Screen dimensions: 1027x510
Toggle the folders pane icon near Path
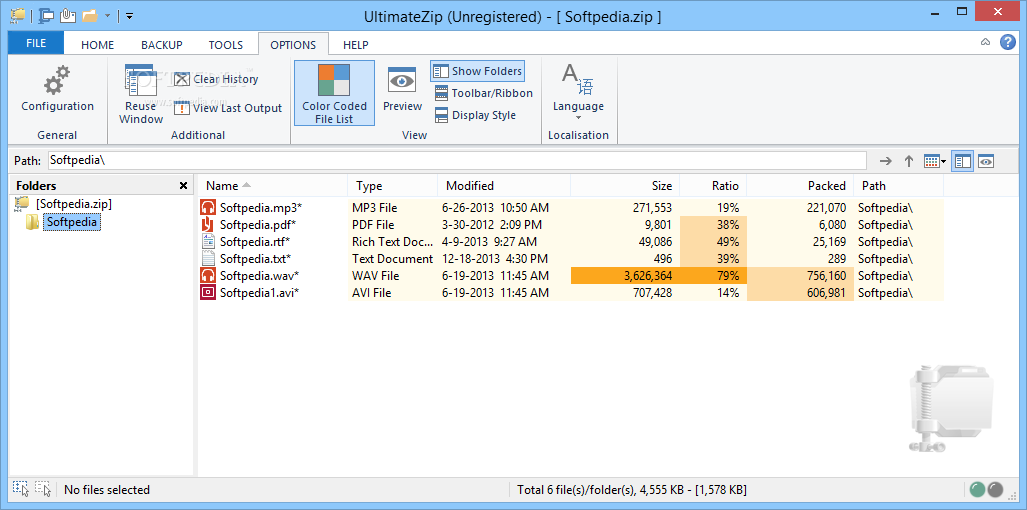[x=962, y=161]
